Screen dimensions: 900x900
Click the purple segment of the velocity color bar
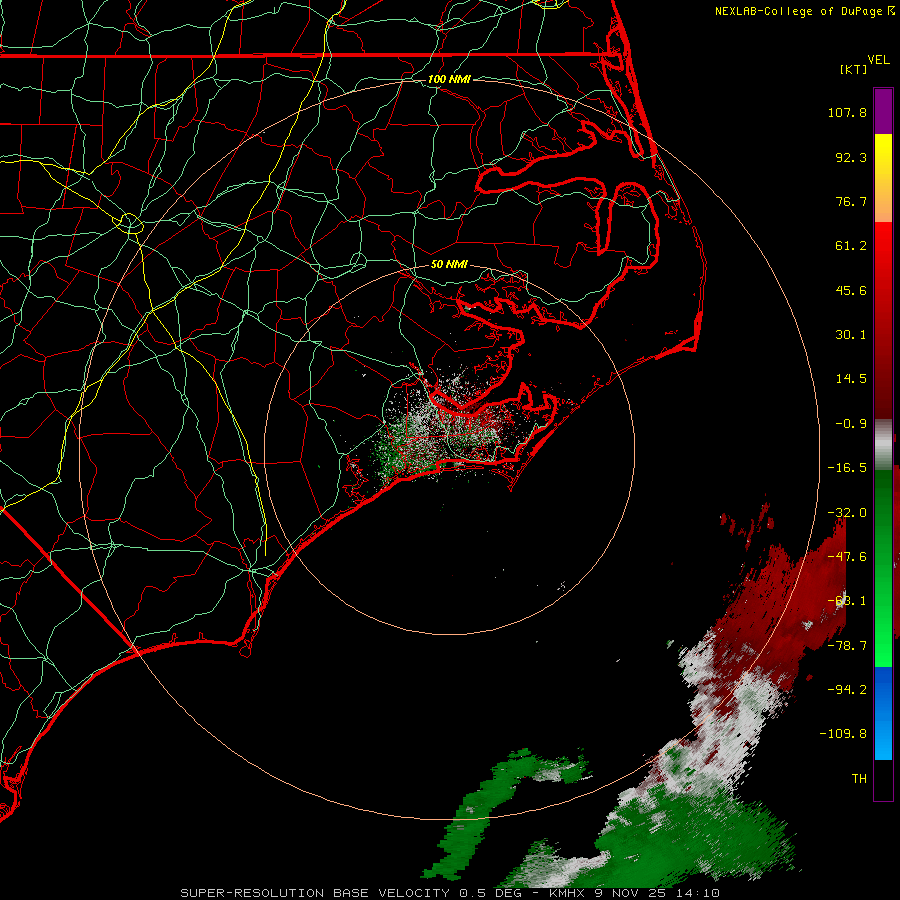[x=883, y=111]
